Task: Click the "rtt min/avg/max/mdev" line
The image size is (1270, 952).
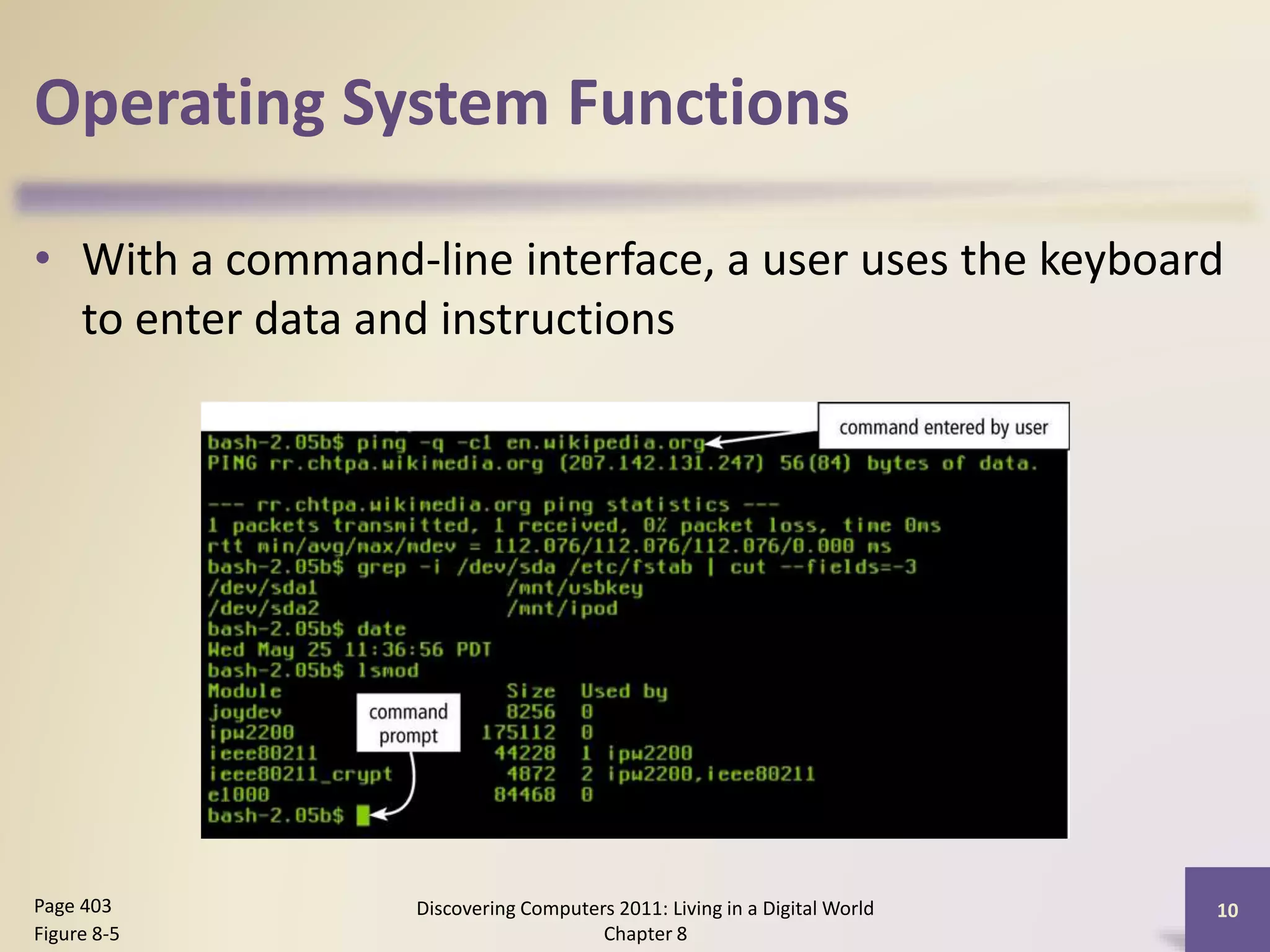Action: (x=549, y=546)
